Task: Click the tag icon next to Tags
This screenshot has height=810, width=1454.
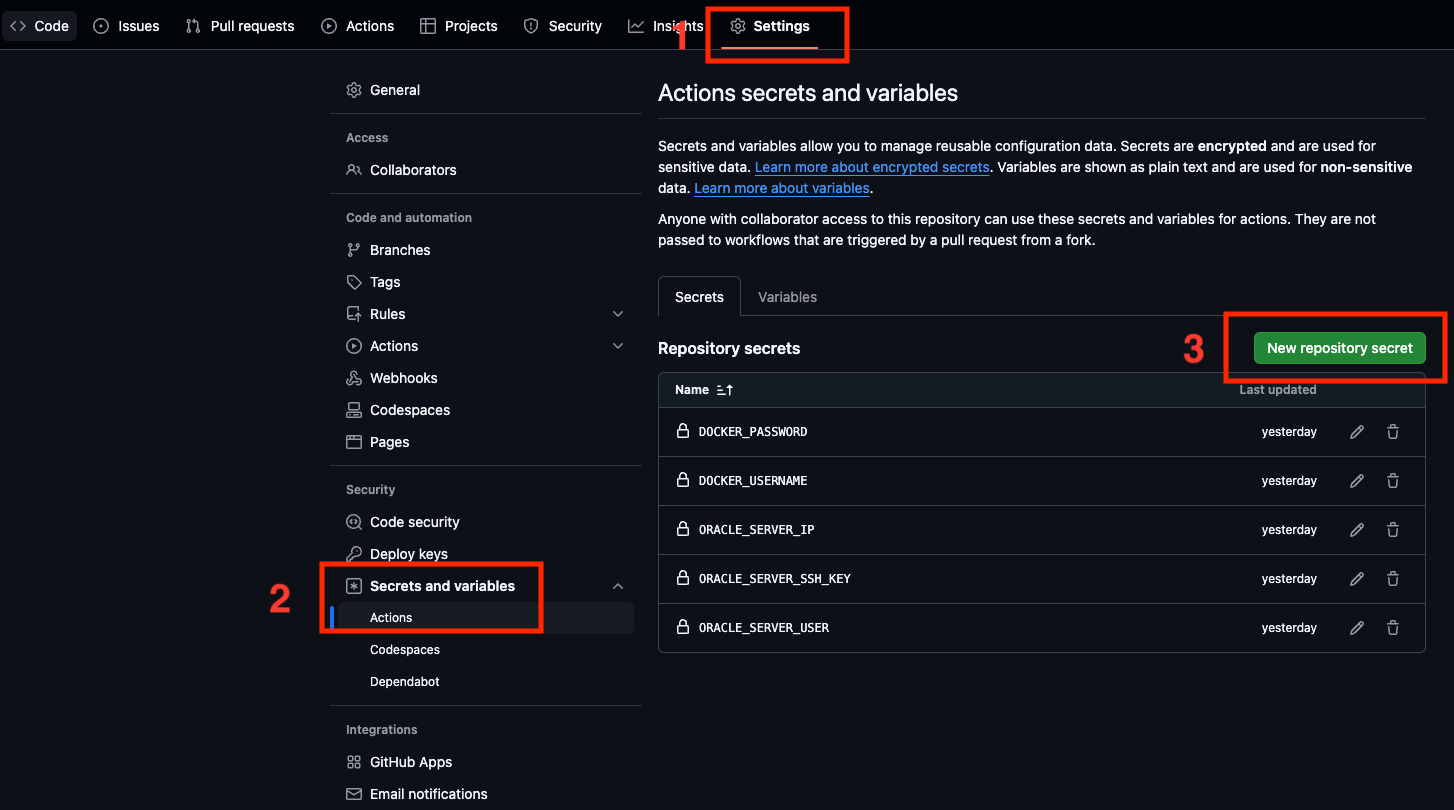Action: click(354, 282)
